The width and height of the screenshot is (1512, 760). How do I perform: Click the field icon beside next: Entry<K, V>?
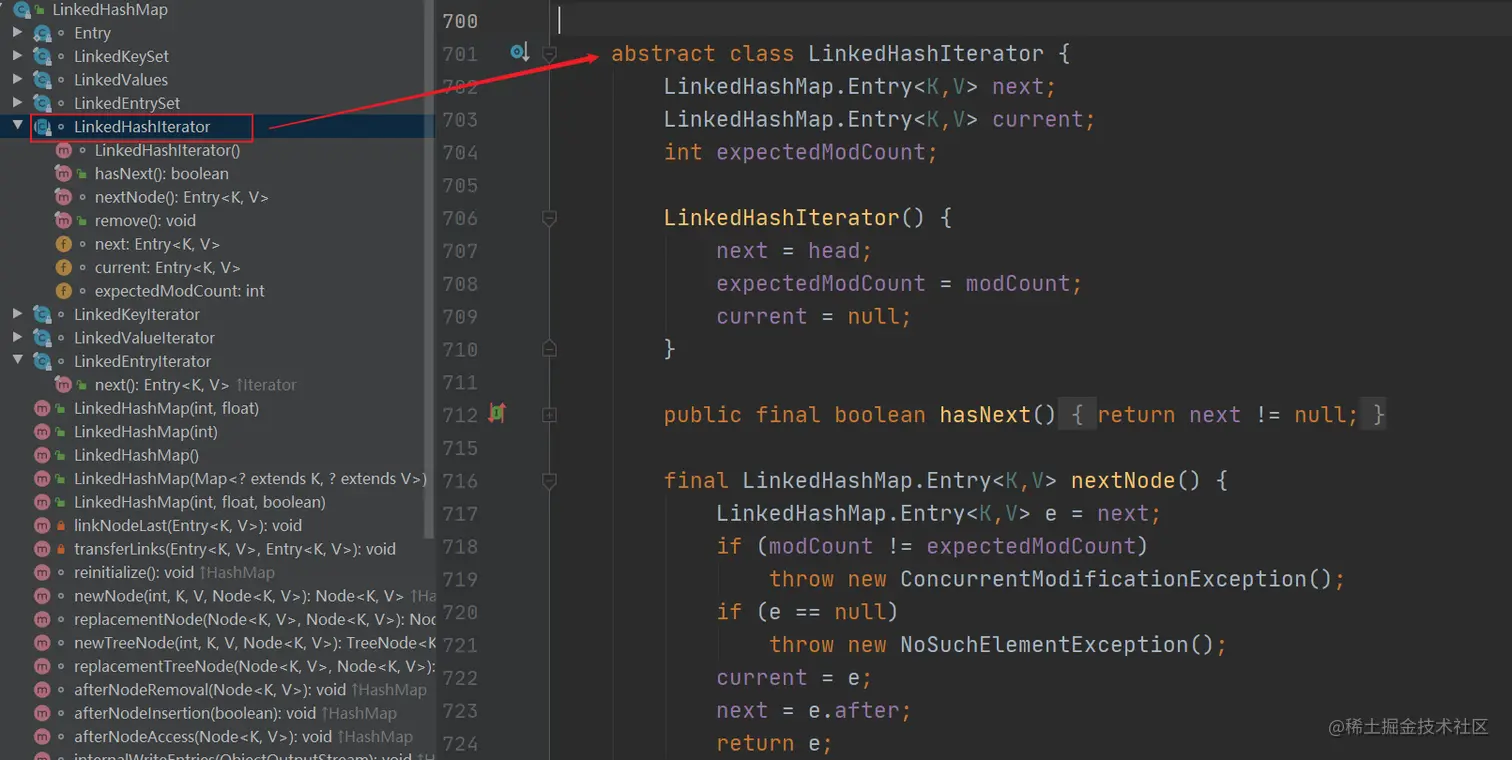(x=63, y=244)
